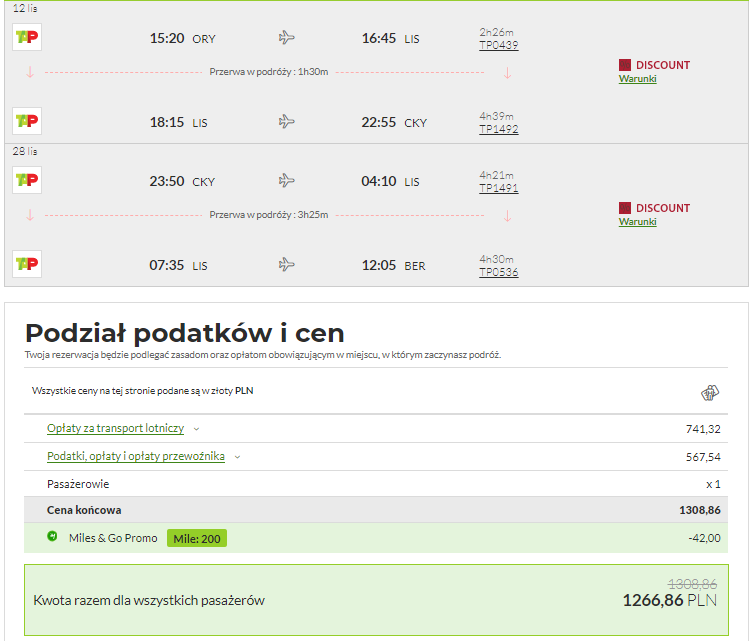Open flight number TP1492 details

[x=499, y=129]
